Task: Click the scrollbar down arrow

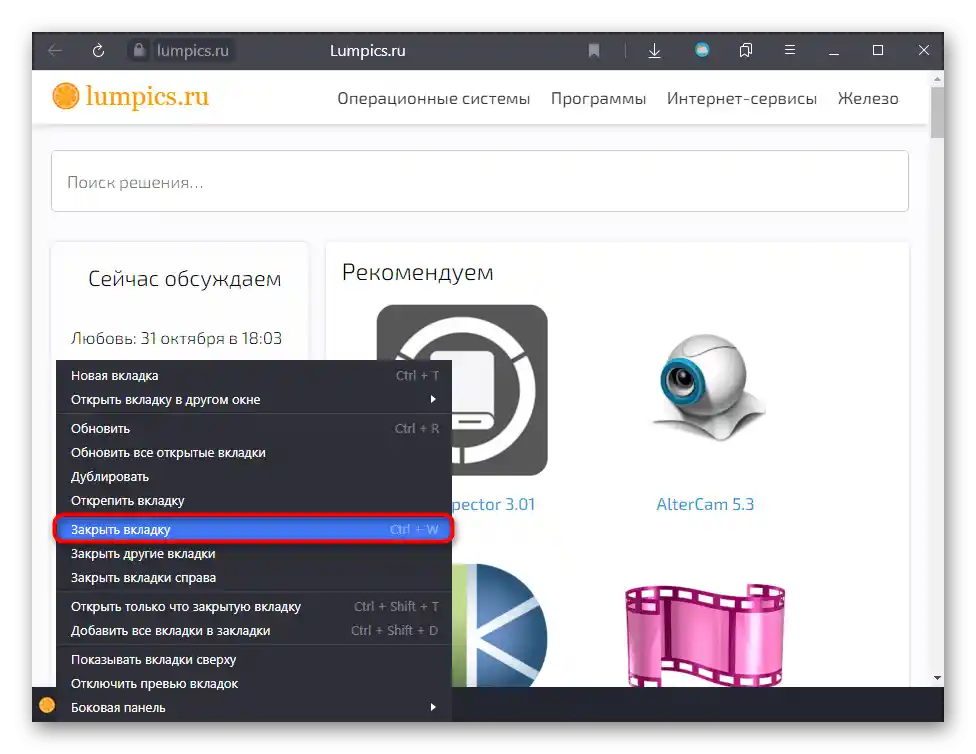Action: (937, 678)
